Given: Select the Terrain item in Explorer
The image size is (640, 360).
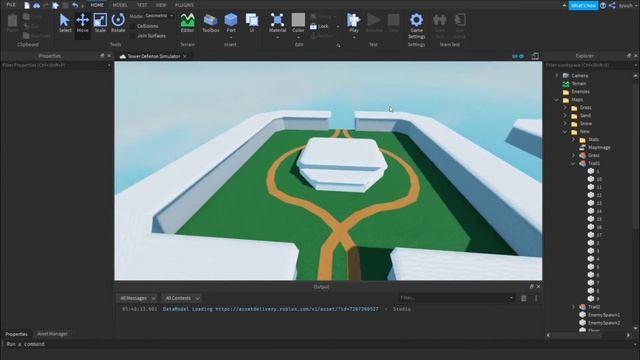Looking at the screenshot, I should tap(578, 84).
